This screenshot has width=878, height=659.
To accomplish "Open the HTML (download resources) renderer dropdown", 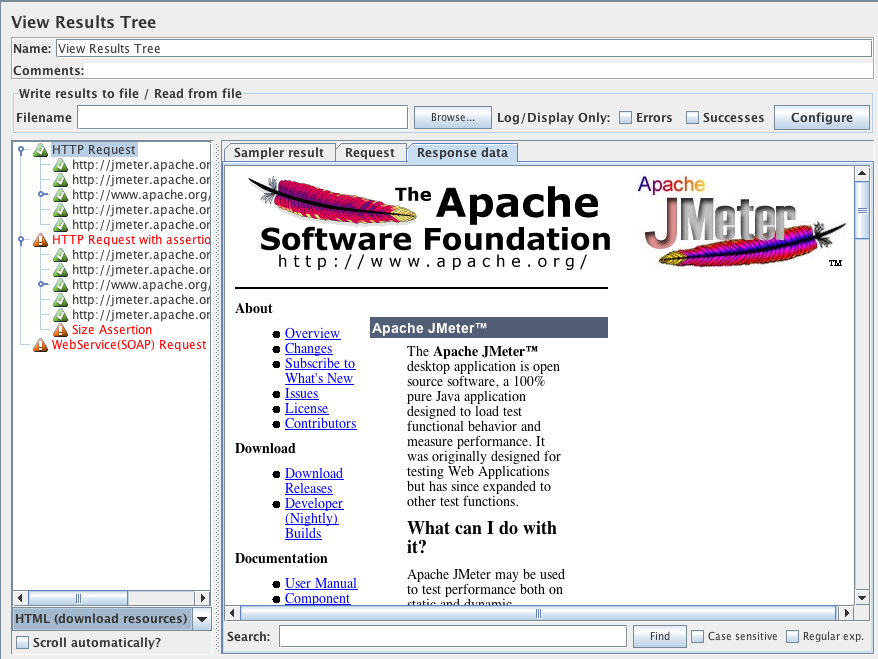I will click(x=202, y=619).
